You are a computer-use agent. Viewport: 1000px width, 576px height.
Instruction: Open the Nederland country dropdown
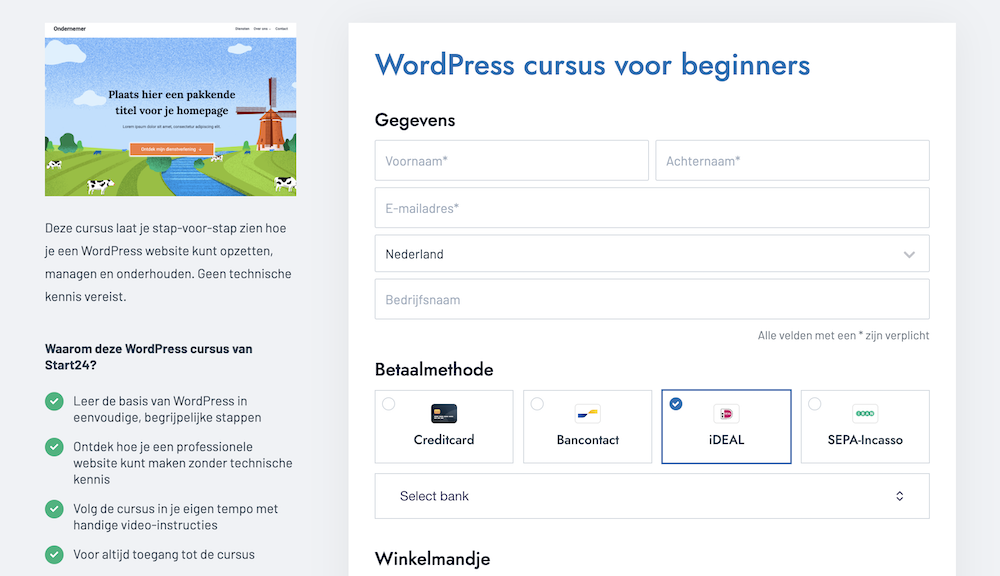[x=651, y=254]
